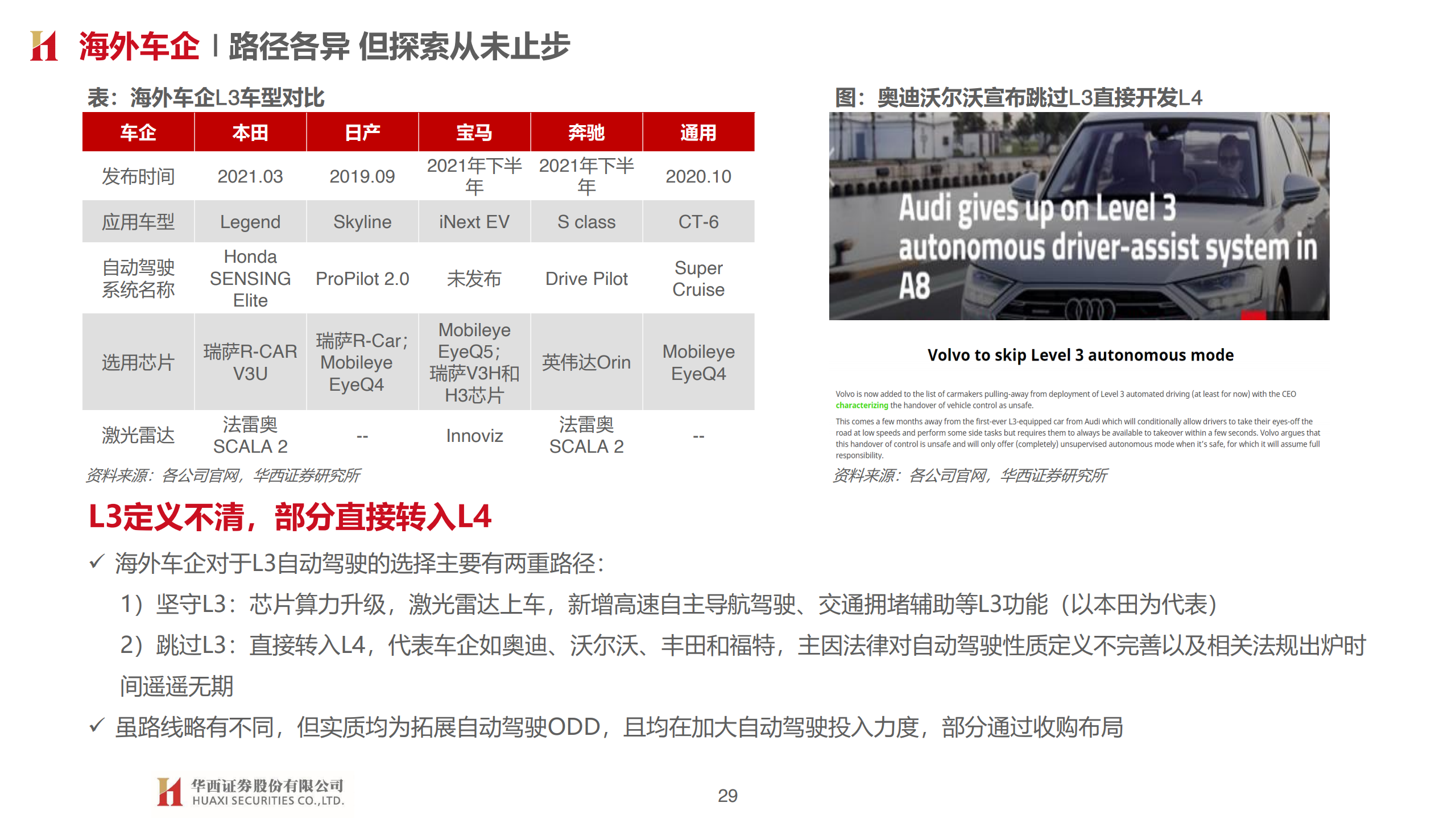Viewport: 1456px width, 819px height.
Task: Click the 2020.10 release date cell
Action: pos(698,176)
